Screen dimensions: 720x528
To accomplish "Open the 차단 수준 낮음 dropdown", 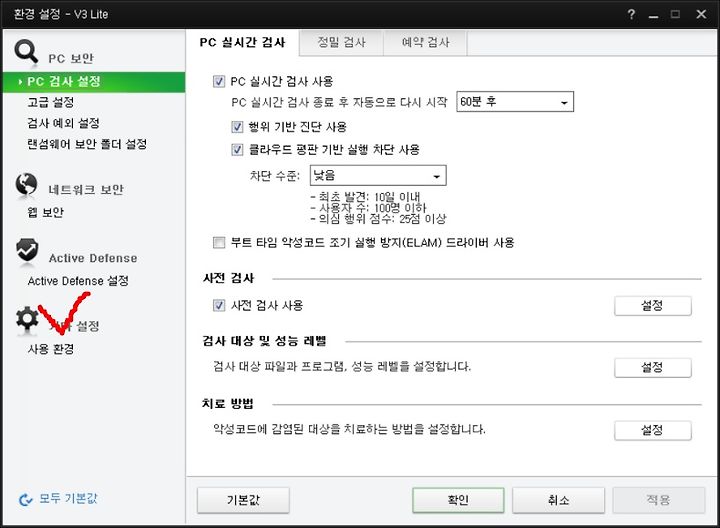I will [x=378, y=175].
